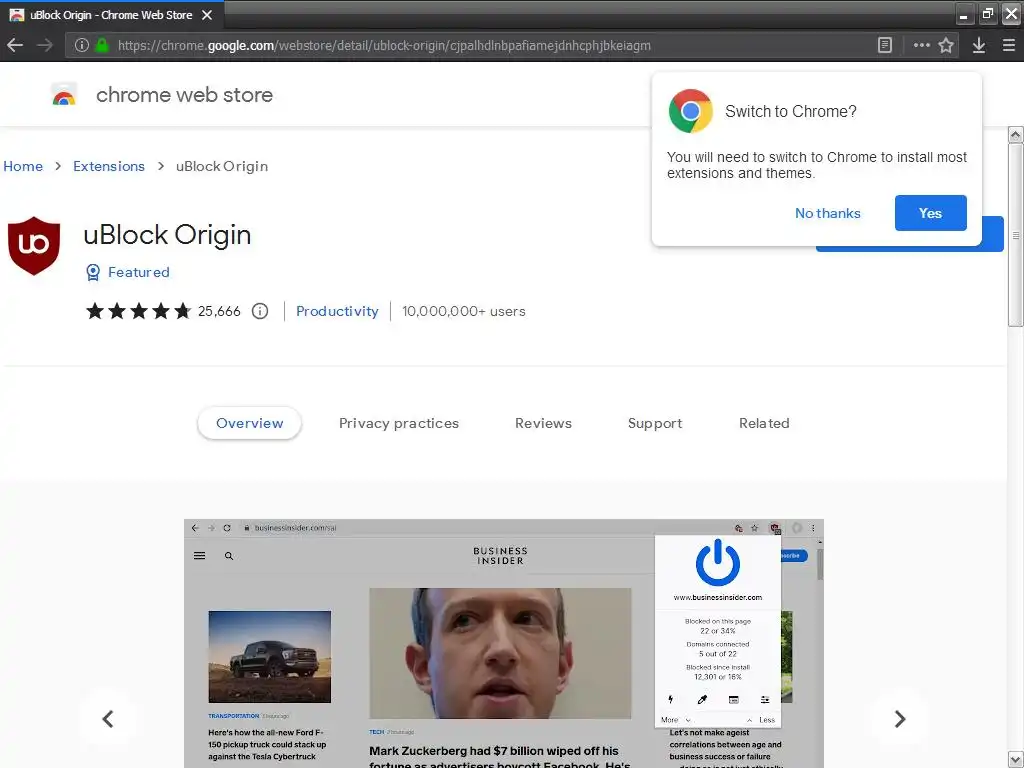Open the rating info circle icon

[260, 311]
